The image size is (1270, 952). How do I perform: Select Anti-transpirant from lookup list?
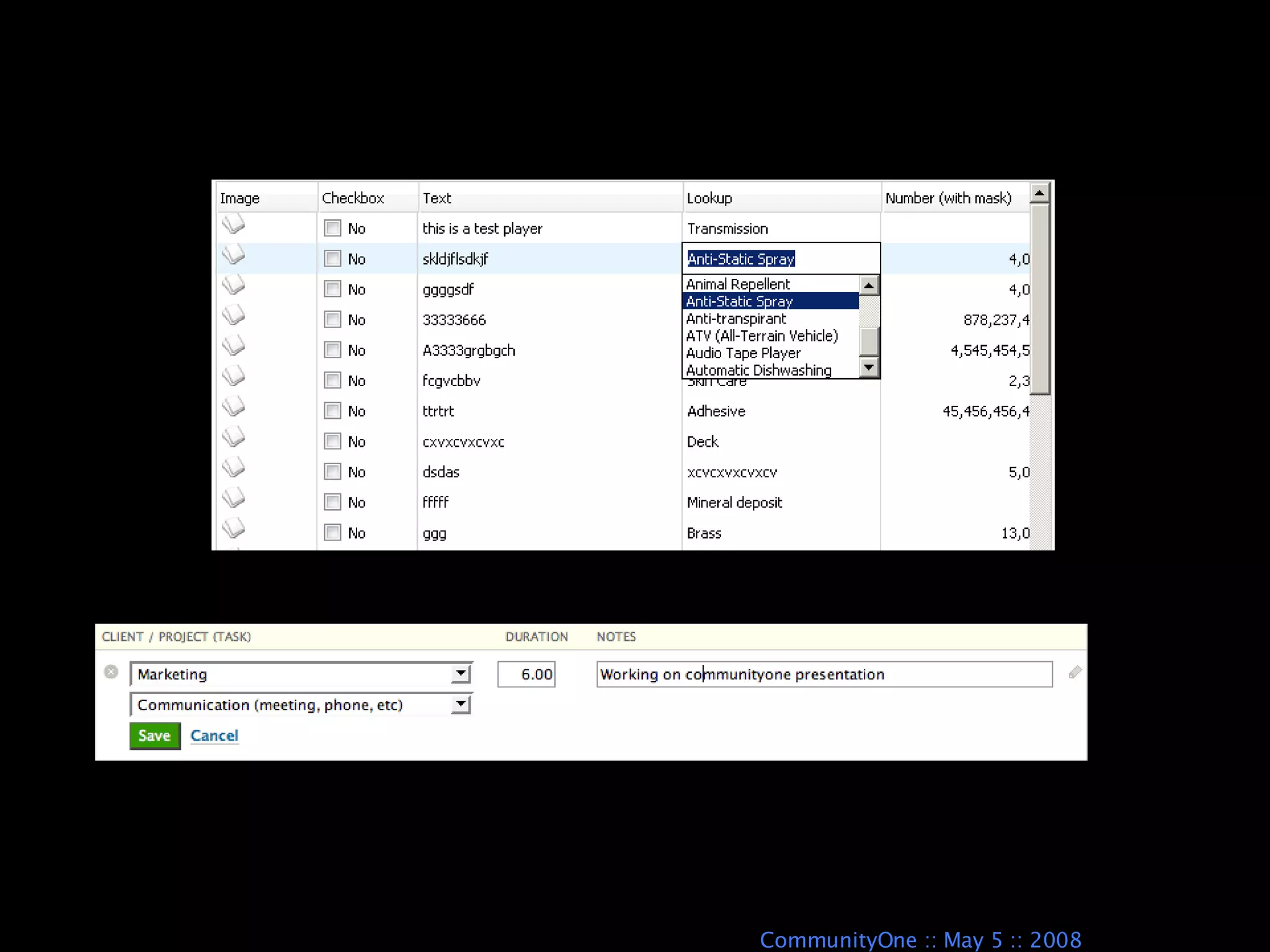(736, 319)
